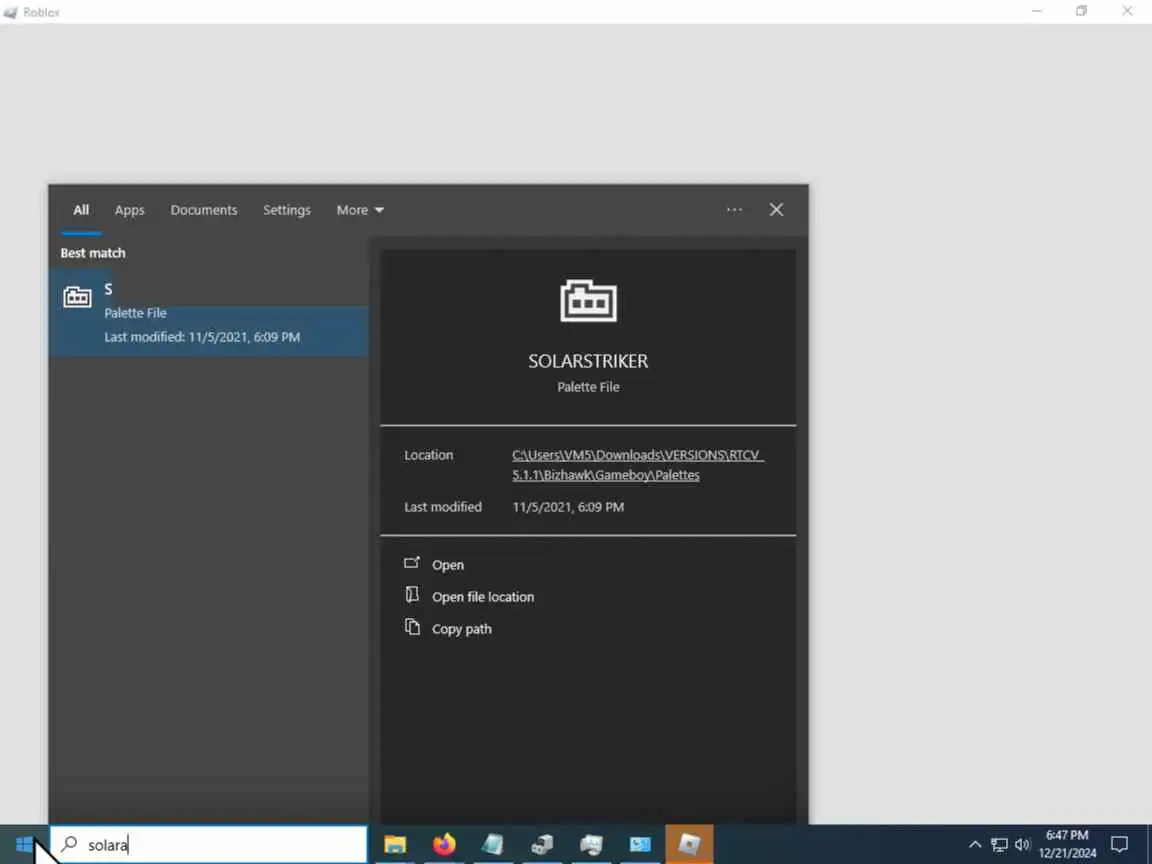Open the clock showing 6:47 PM
Viewport: 1152px width, 864px height.
(x=1068, y=845)
